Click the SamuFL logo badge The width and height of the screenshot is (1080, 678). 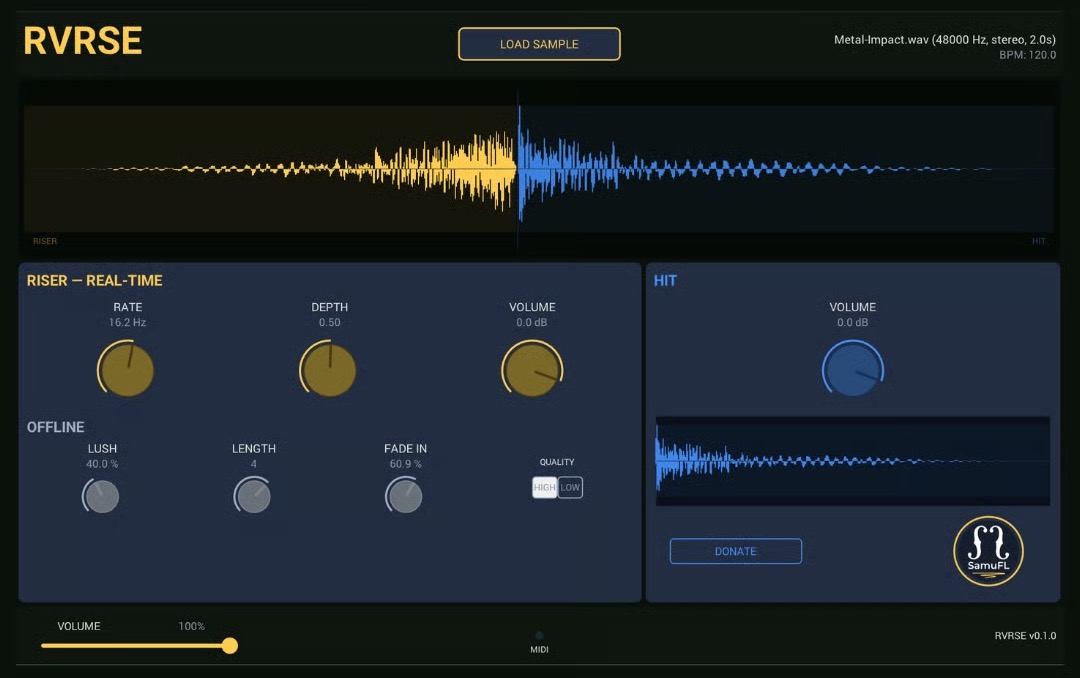click(988, 551)
